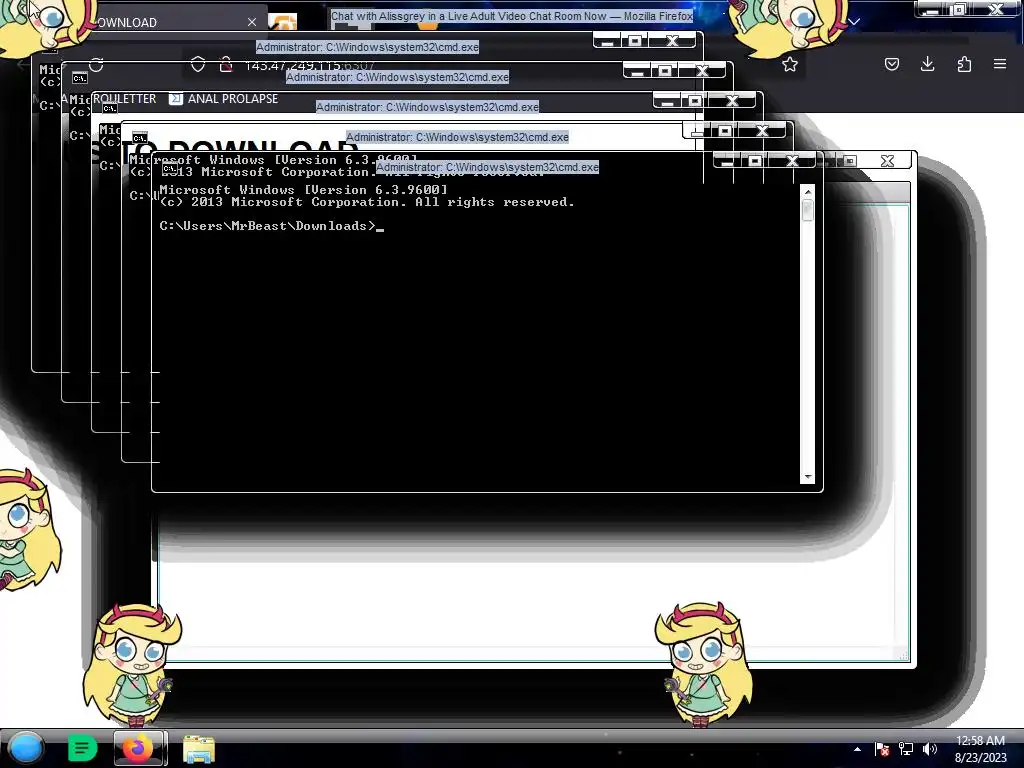Minimize the frontmost cmd.exe window
The height and width of the screenshot is (768, 1024).
point(727,160)
